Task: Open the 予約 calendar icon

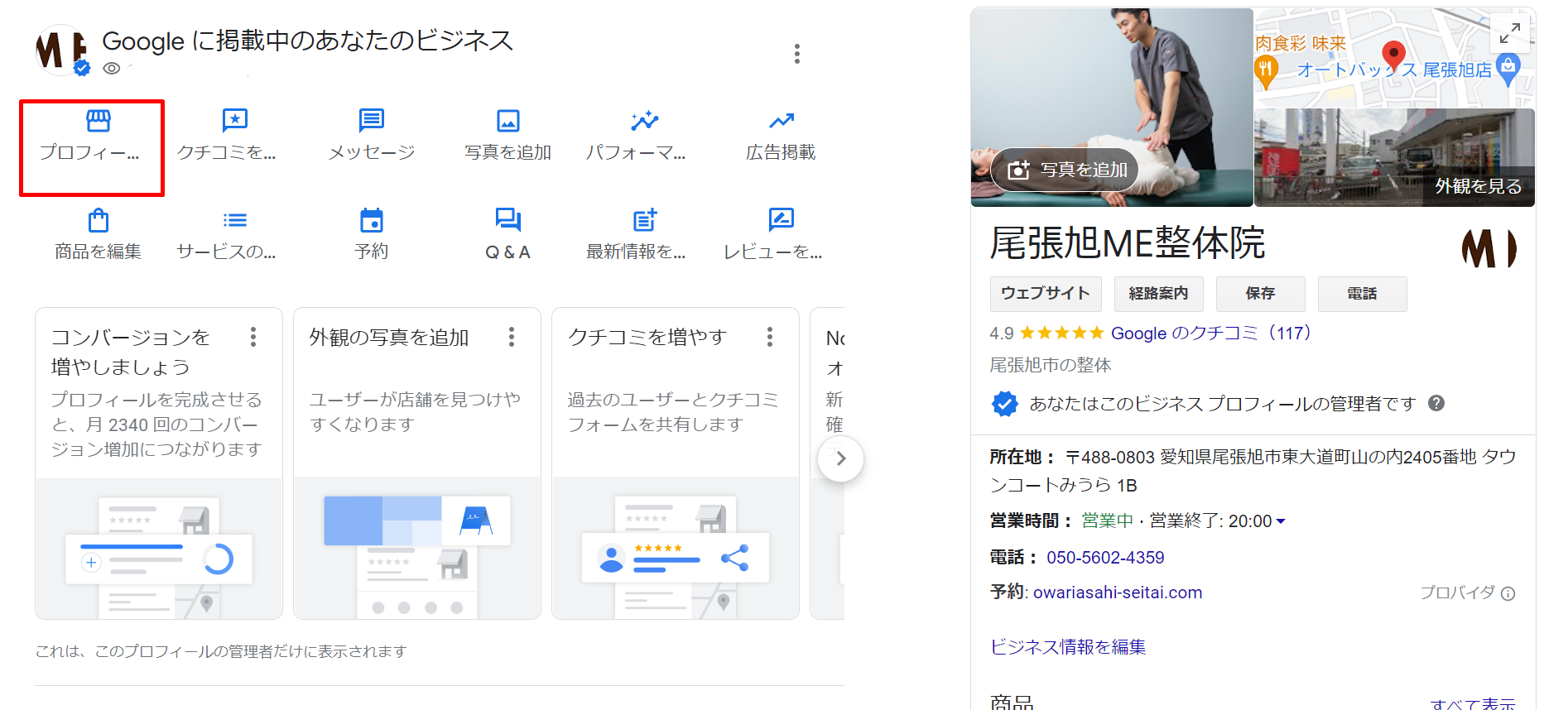Action: [x=372, y=220]
